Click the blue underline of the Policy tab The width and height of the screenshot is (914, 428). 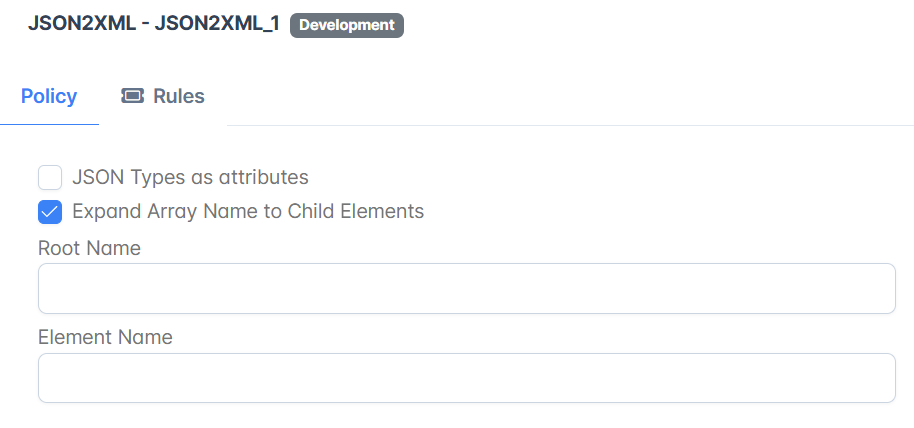pyautogui.click(x=50, y=124)
